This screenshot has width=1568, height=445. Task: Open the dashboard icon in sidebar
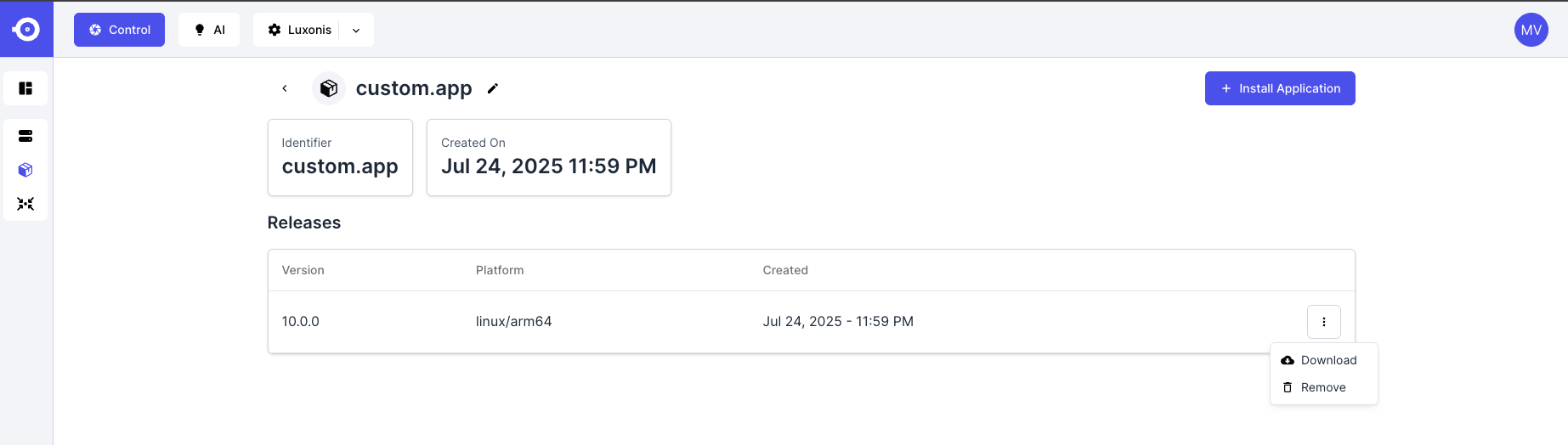pos(25,88)
